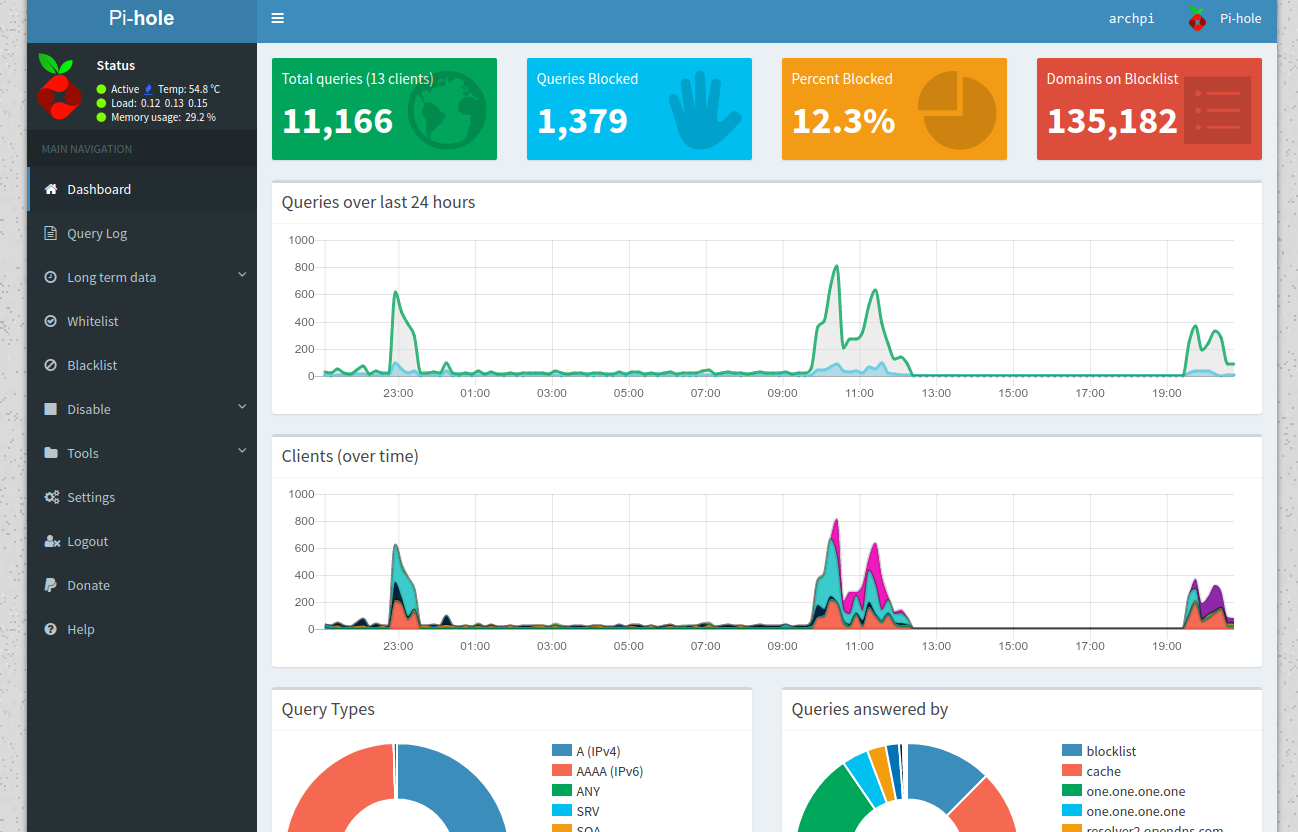Screen dimensions: 1298x832
Task: Toggle ANY legend color swatch
Action: click(x=561, y=790)
